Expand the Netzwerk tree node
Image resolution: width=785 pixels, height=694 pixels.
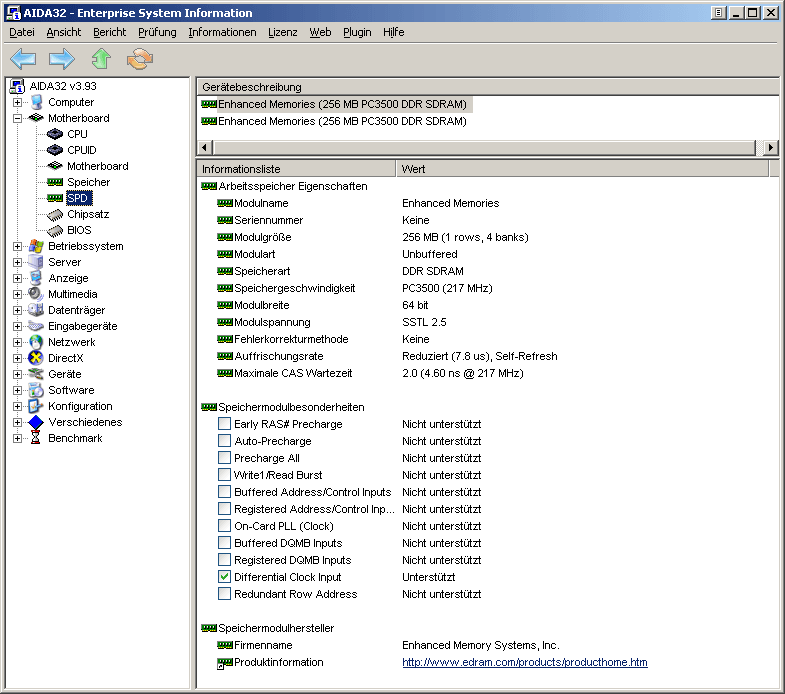point(18,342)
